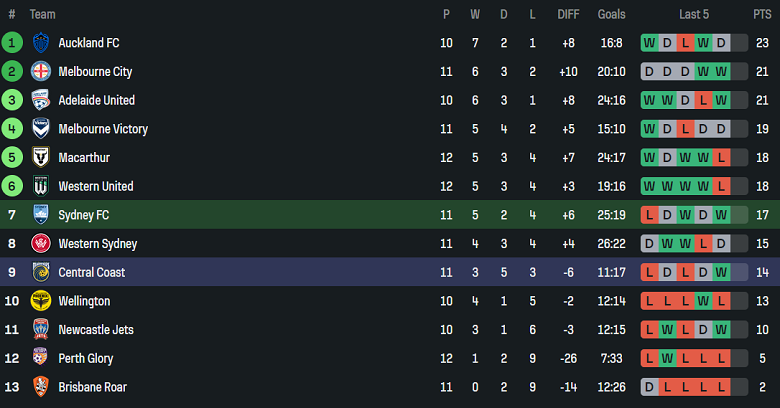This screenshot has height=408, width=780.
Task: Sort table by PTS column header
Action: click(x=762, y=14)
